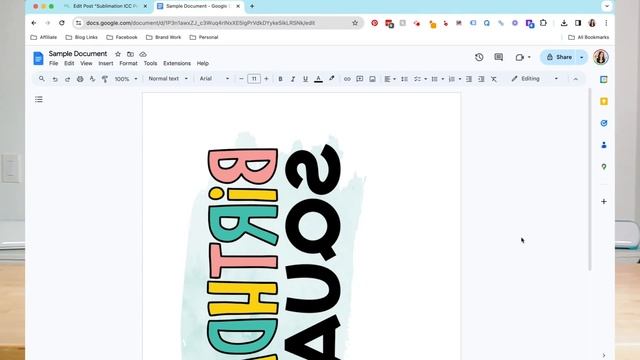The height and width of the screenshot is (360, 640).
Task: Open the Insert menu
Action: tap(106, 64)
